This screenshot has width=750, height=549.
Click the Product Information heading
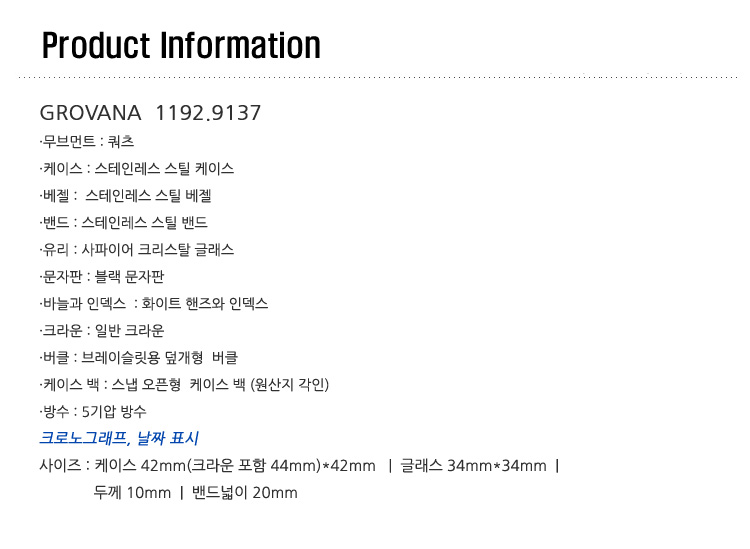coord(181,46)
